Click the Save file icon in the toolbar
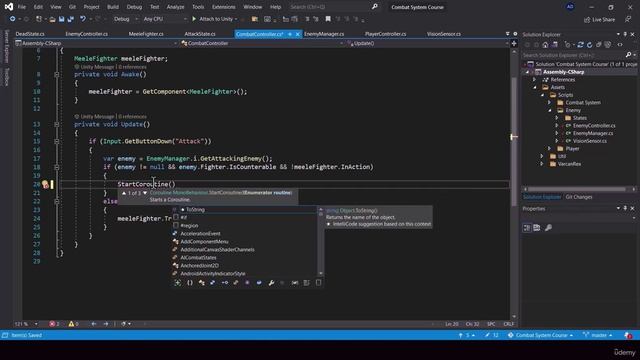The width and height of the screenshot is (640, 360). [x=61, y=19]
